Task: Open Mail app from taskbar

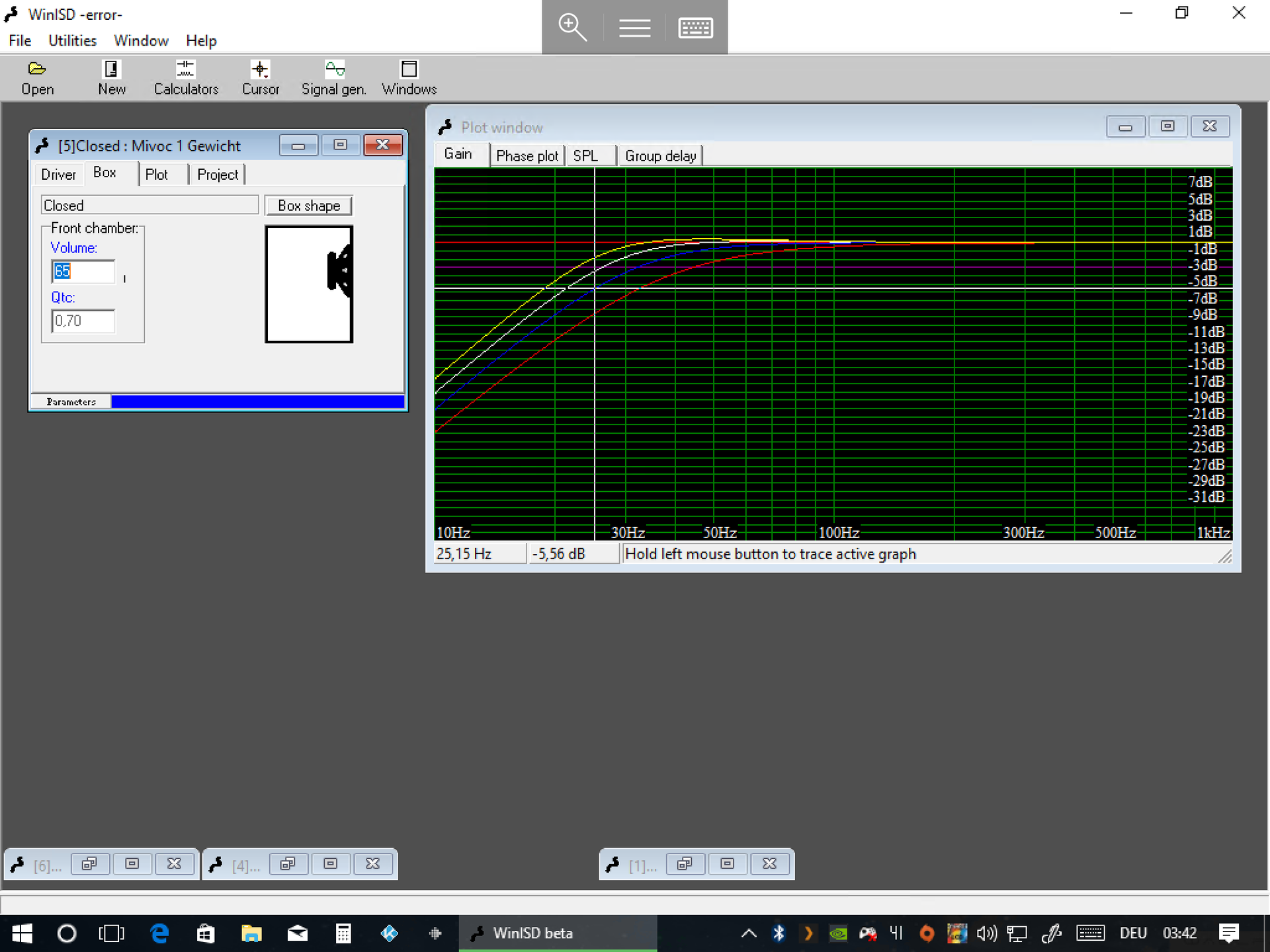Action: point(298,933)
